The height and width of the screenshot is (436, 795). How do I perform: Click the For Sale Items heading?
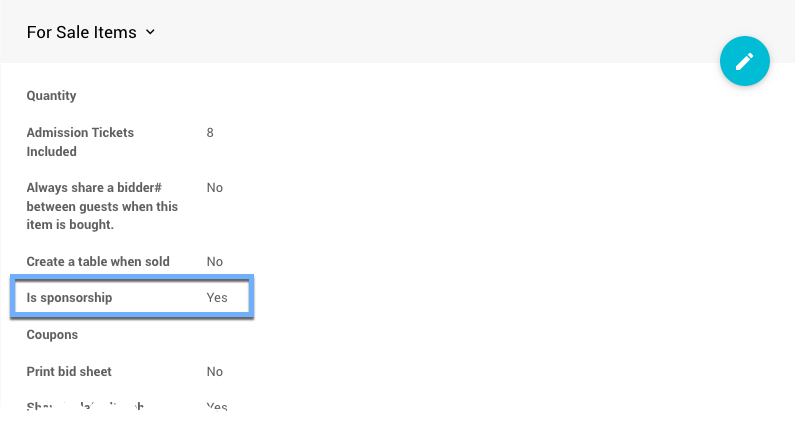[81, 32]
